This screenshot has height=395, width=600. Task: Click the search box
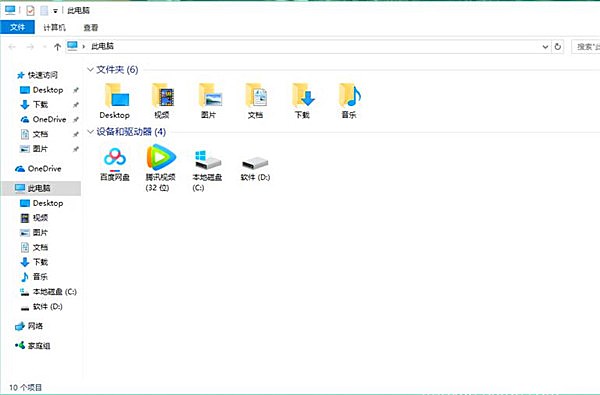coord(585,47)
